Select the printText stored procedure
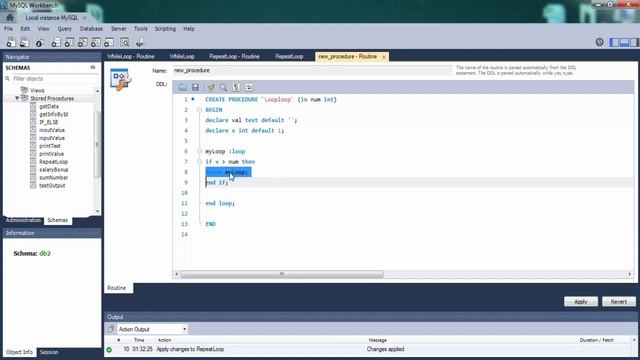This screenshot has height=360, width=640. click(50, 146)
